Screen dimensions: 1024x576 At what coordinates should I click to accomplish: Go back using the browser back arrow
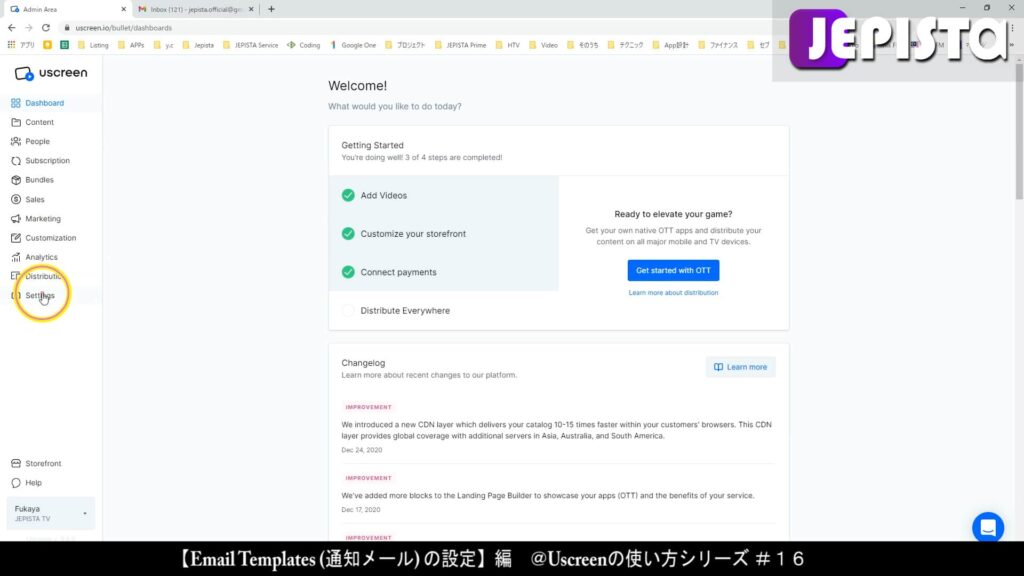click(x=12, y=28)
